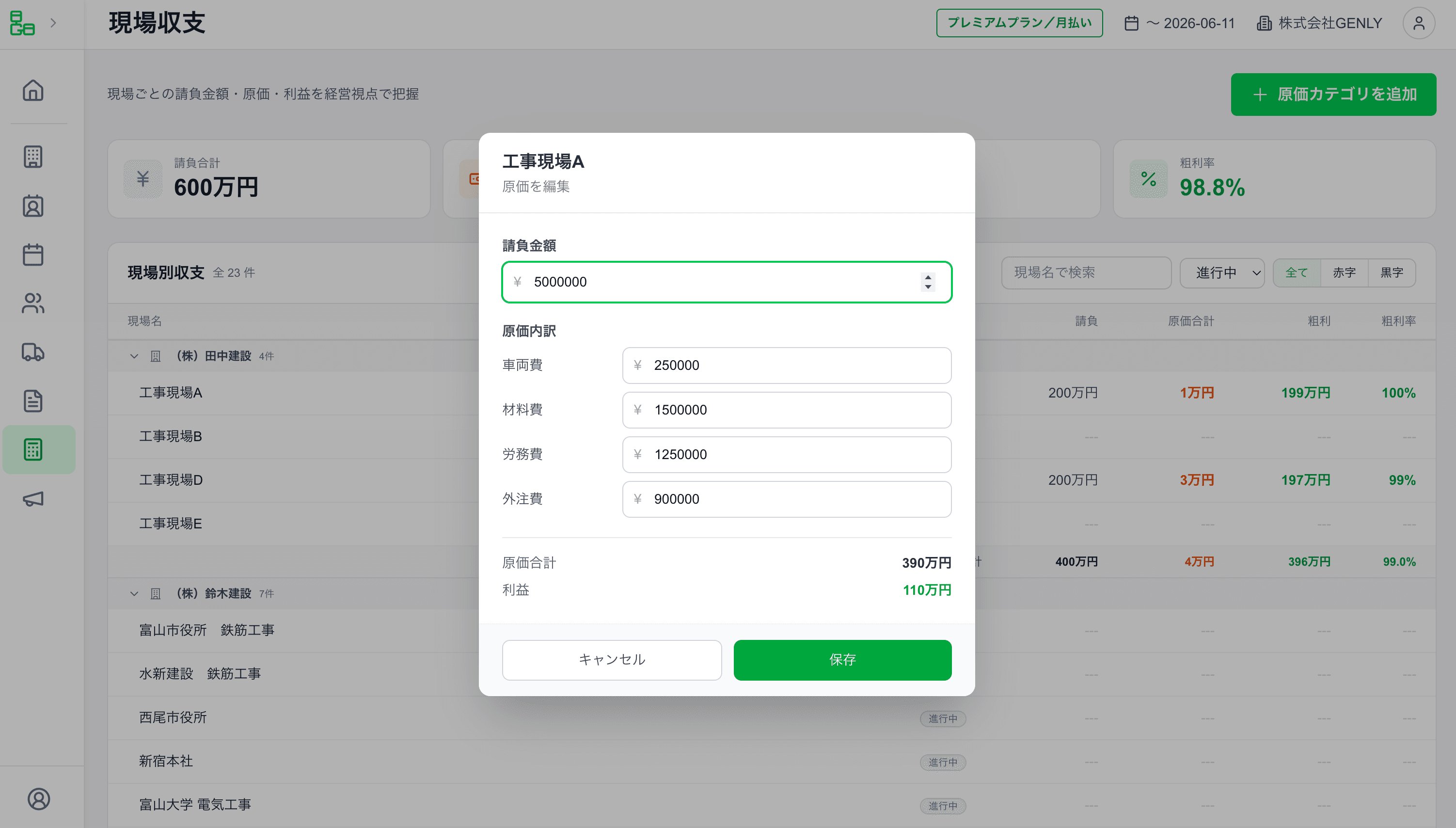1456x828 pixels.
Task: Open the megaphone announcements icon in sidebar
Action: pos(33,499)
